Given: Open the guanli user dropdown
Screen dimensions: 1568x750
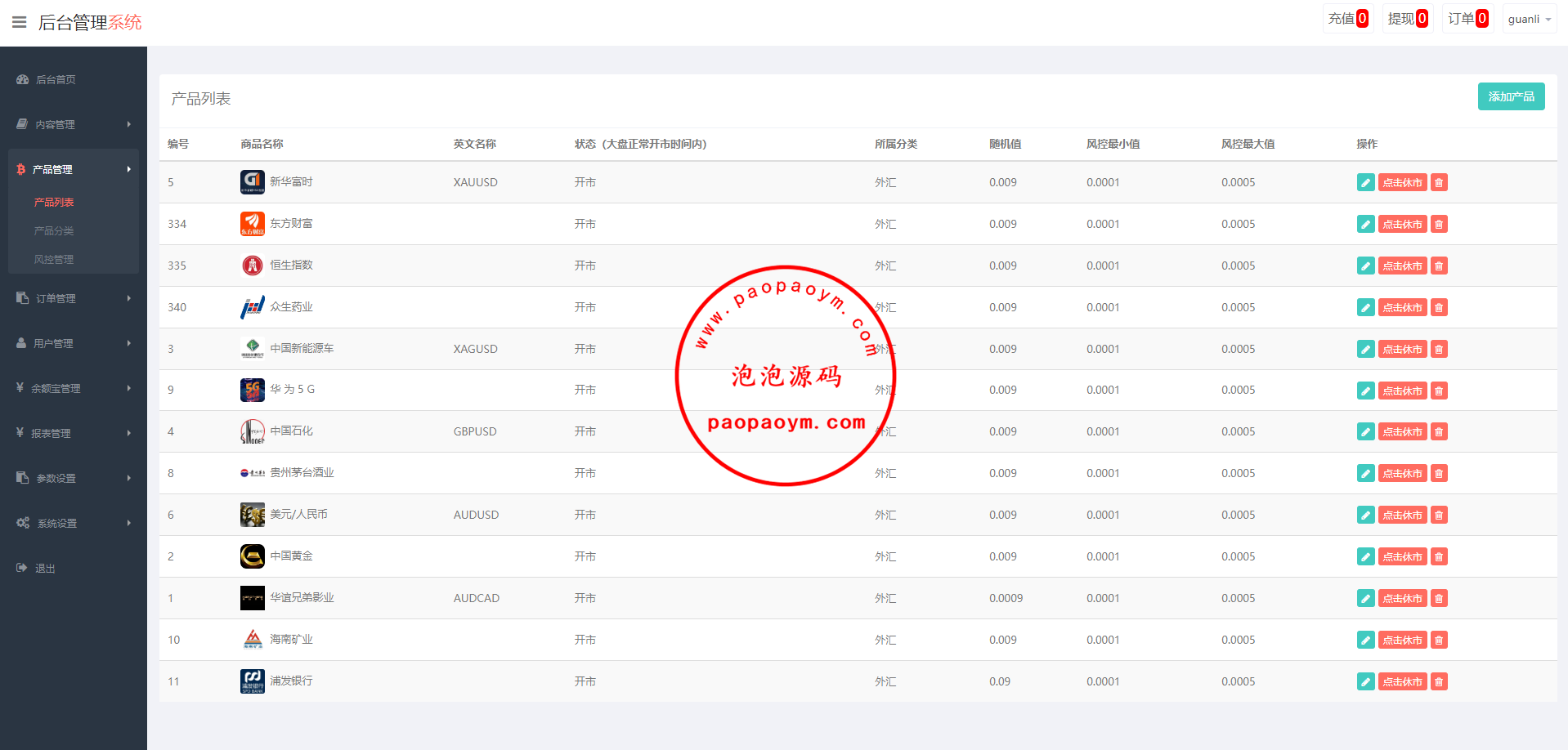Looking at the screenshot, I should tap(1529, 19).
